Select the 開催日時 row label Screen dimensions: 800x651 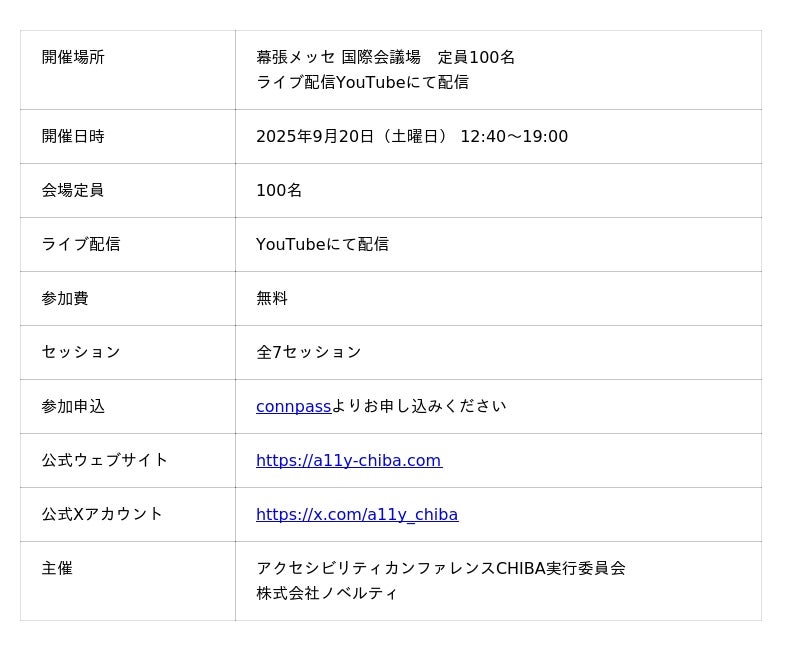pos(73,136)
